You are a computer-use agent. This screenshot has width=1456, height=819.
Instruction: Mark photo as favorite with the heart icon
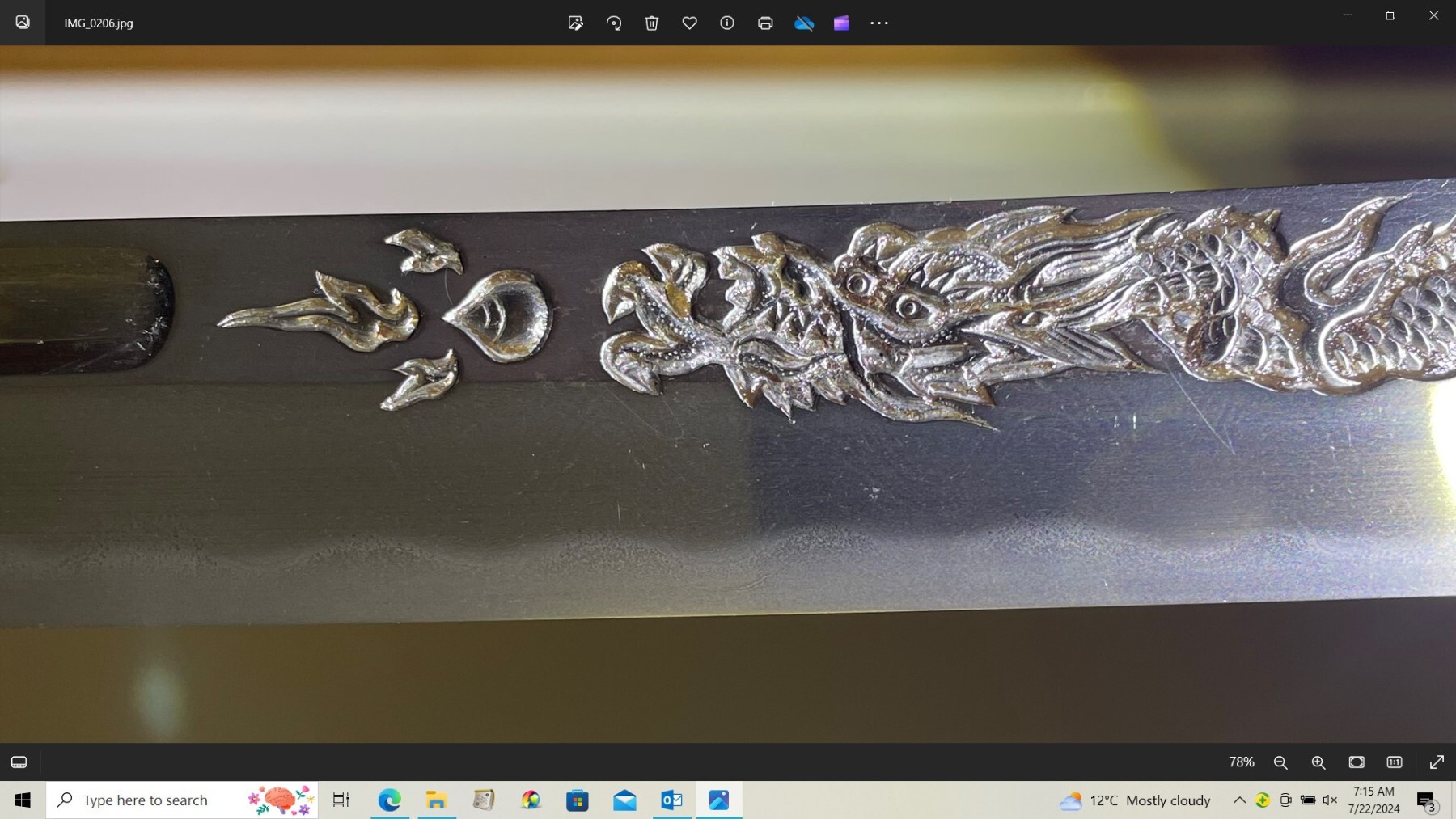click(689, 23)
